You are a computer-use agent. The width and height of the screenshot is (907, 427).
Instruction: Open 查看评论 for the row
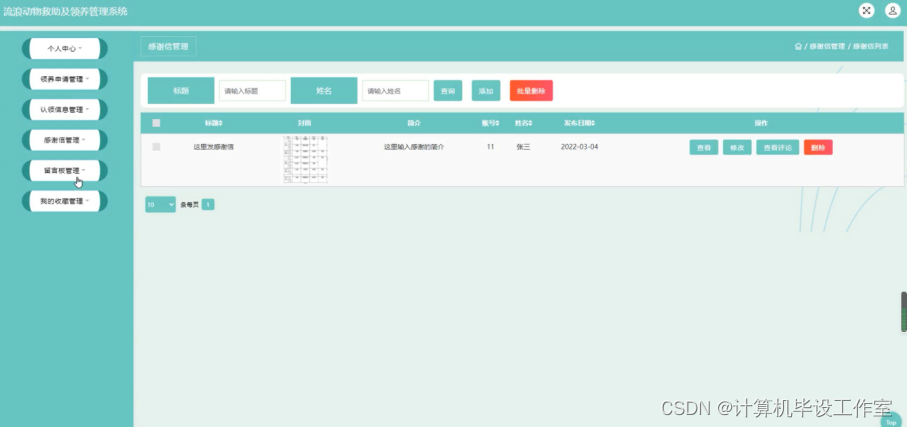(x=777, y=148)
